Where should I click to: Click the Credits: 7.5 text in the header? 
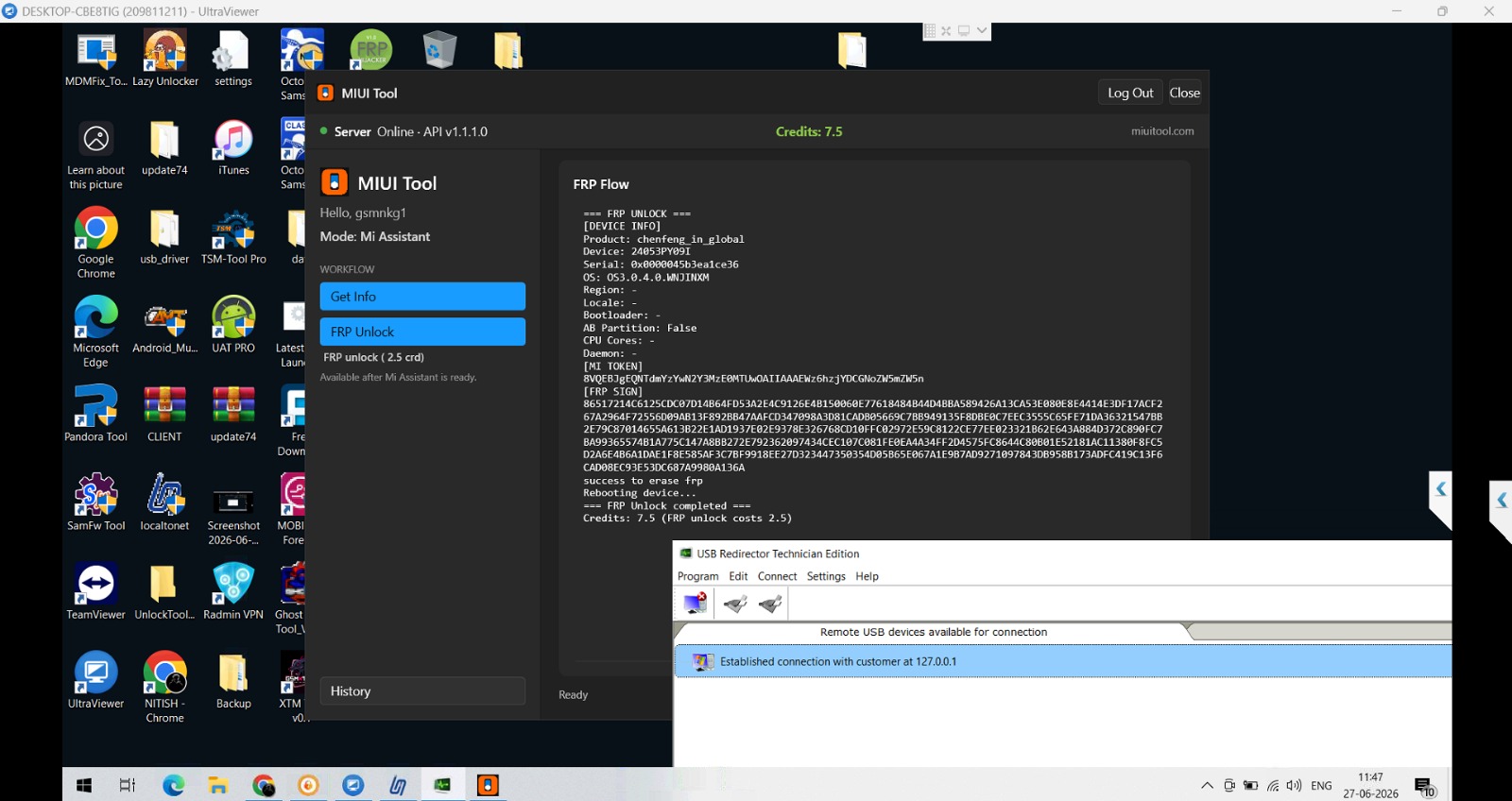pos(809,131)
